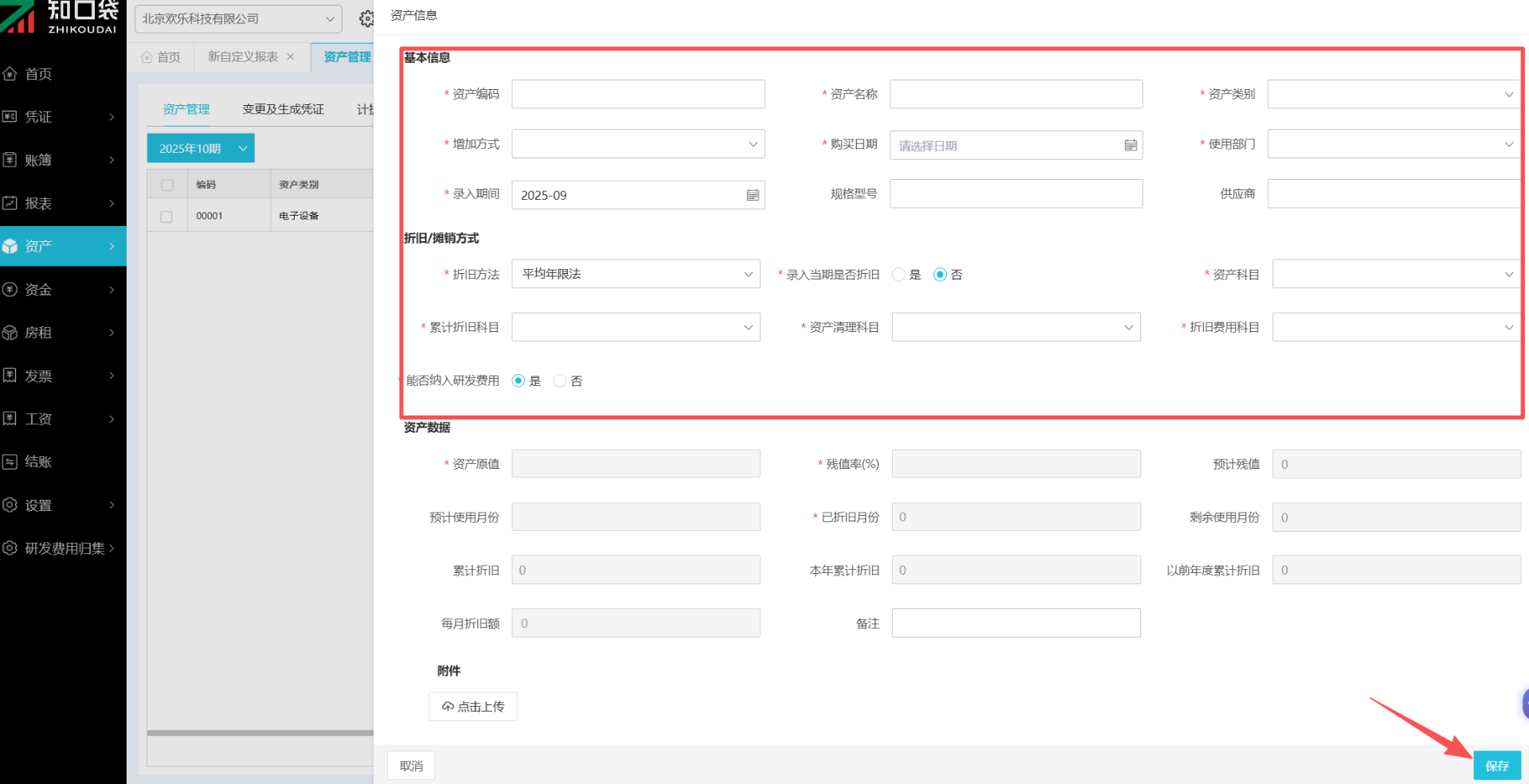Select 是 for 录入当期是否折旧
Viewport: 1529px width, 784px height.
tap(899, 275)
